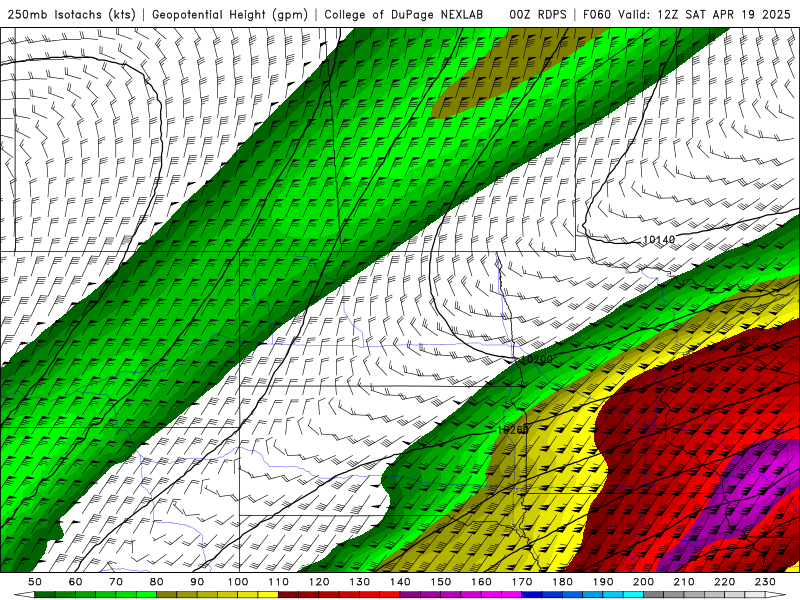This screenshot has height=600, width=800.
Task: Click the 160 value on the color scale
Action: pos(481,582)
